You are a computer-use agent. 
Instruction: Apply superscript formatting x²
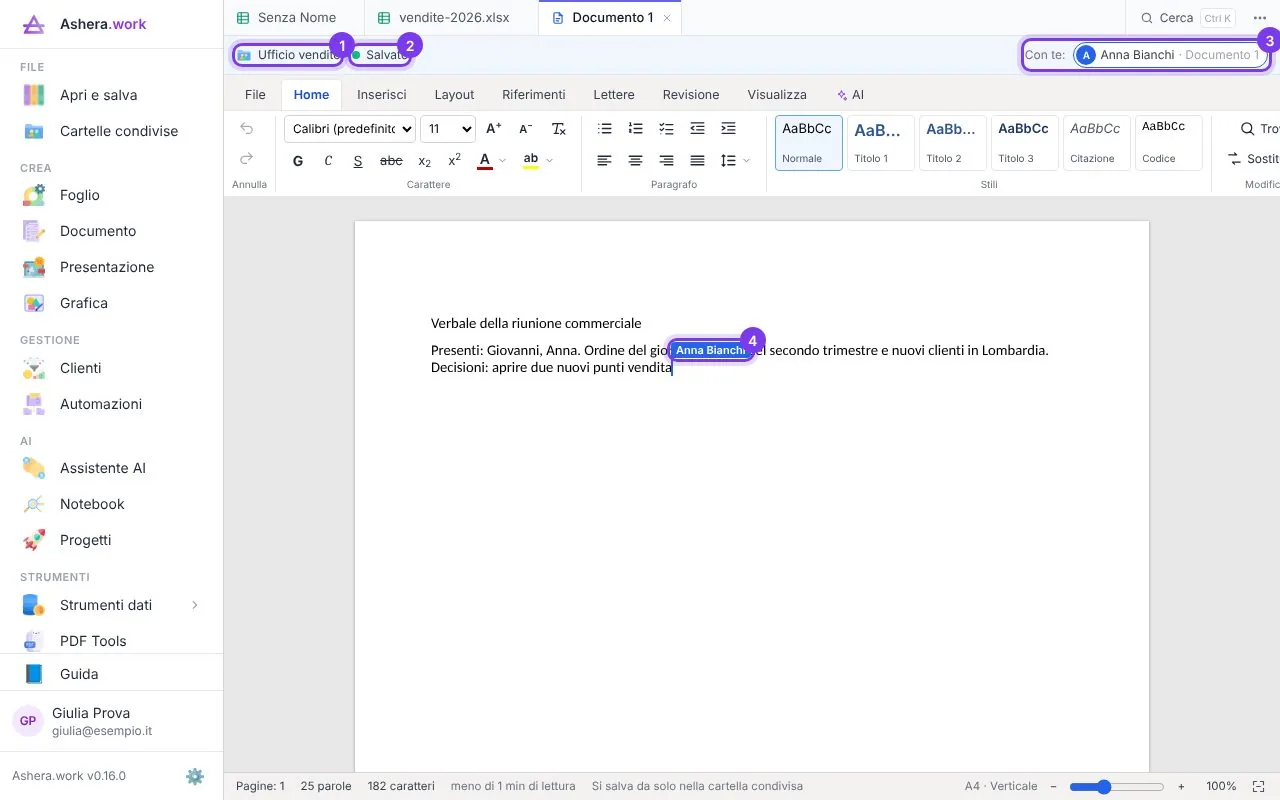click(x=454, y=160)
